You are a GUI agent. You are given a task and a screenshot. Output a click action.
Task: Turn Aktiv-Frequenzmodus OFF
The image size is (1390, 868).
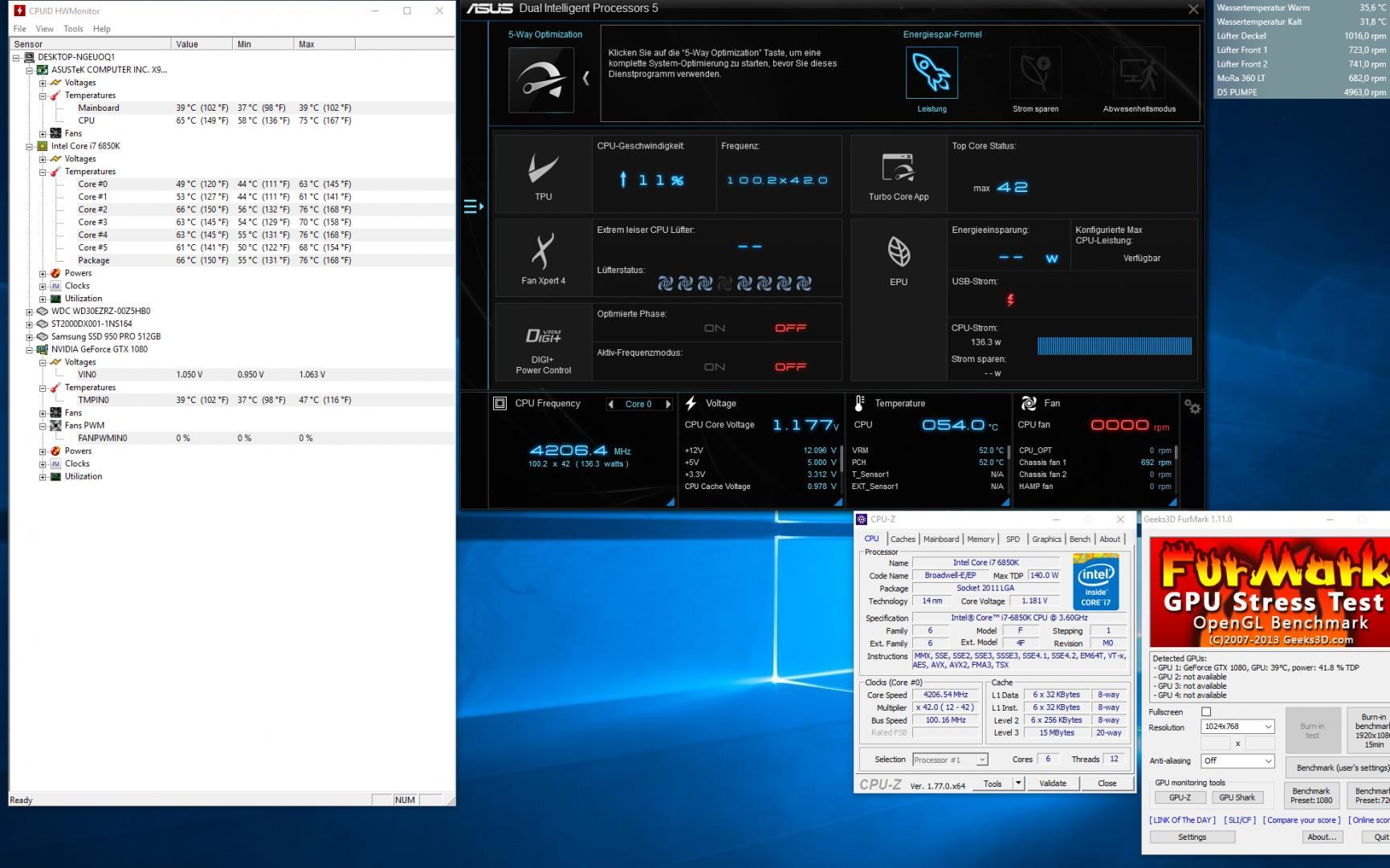[x=790, y=367]
